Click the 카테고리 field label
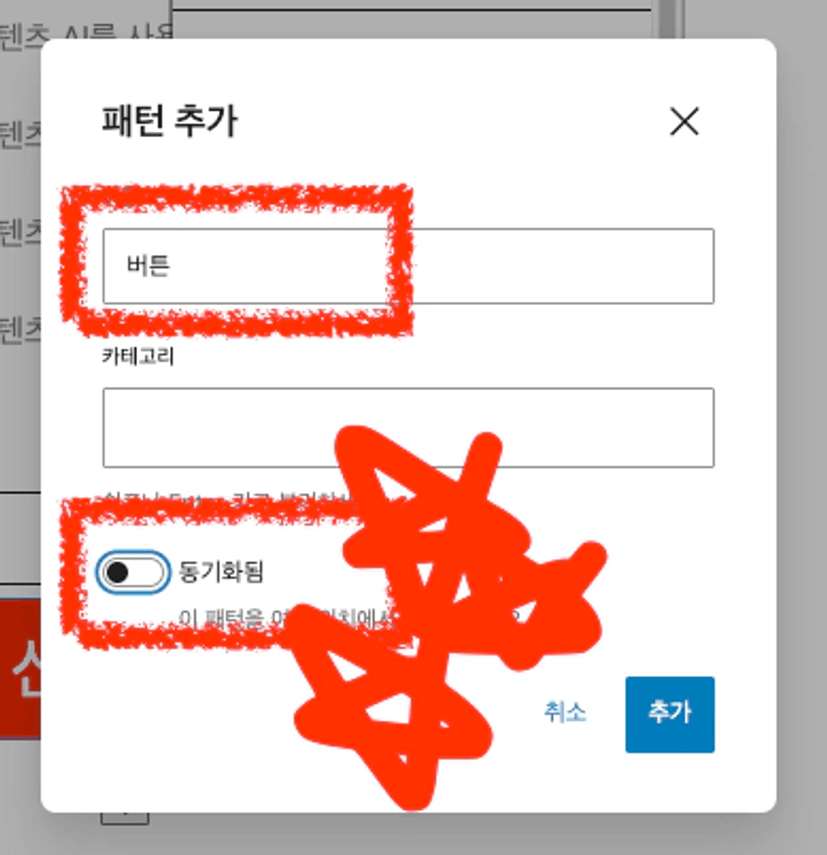Image resolution: width=827 pixels, height=855 pixels. pos(138,356)
